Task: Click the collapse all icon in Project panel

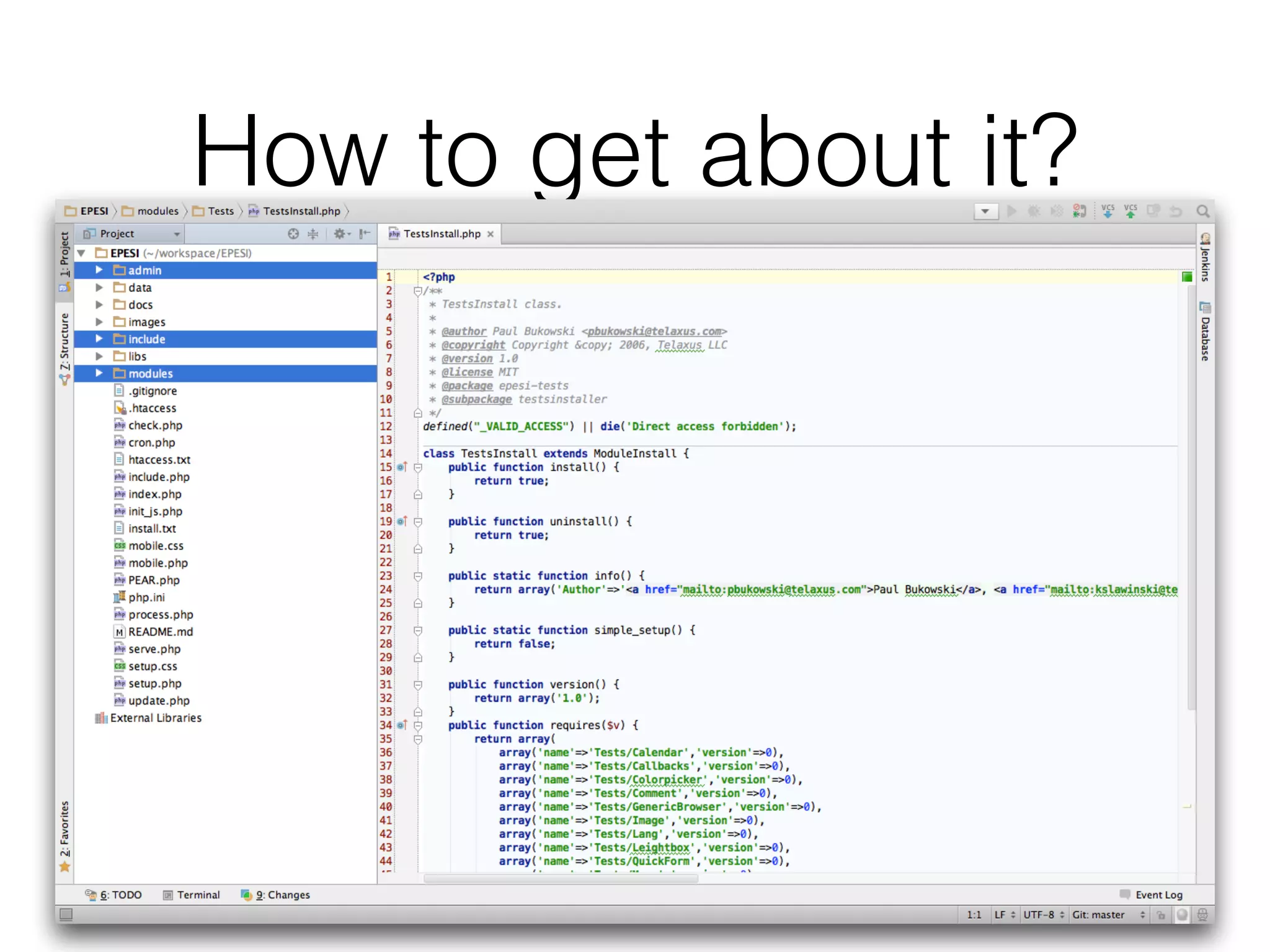Action: (313, 234)
